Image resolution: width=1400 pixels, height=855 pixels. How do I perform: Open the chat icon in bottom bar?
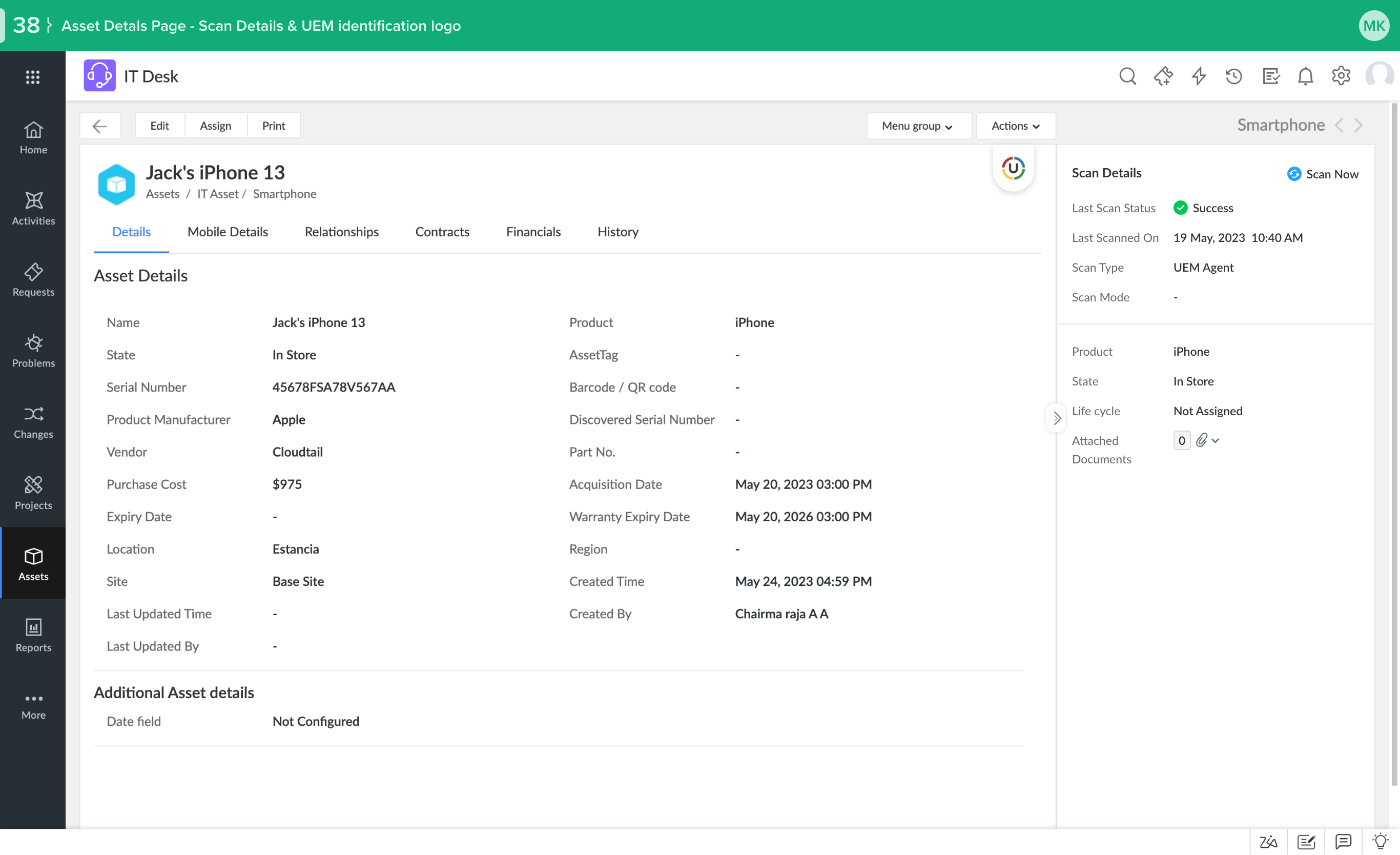[x=1343, y=842]
